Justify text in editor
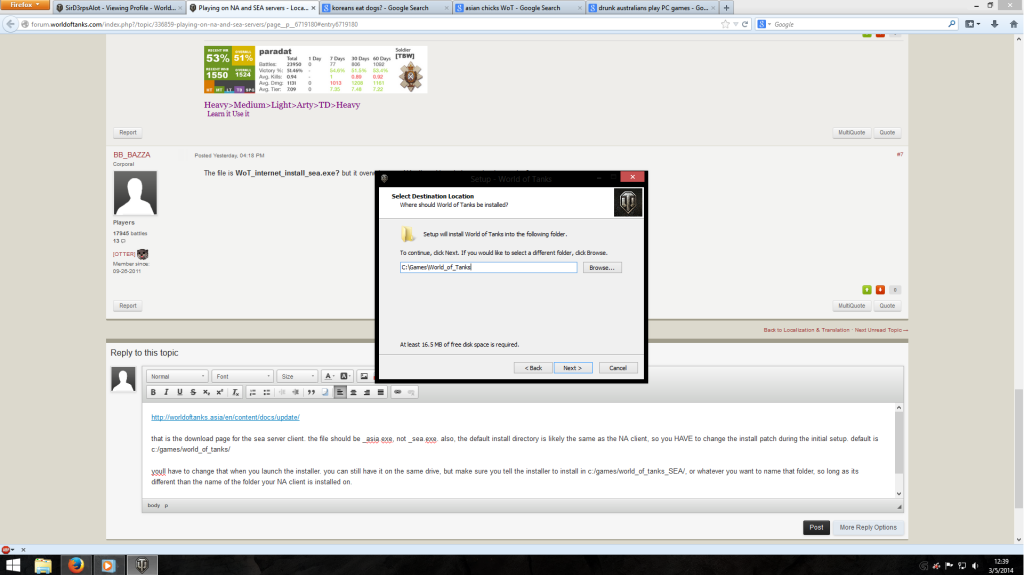Viewport: 1024px width, 575px height. click(381, 392)
